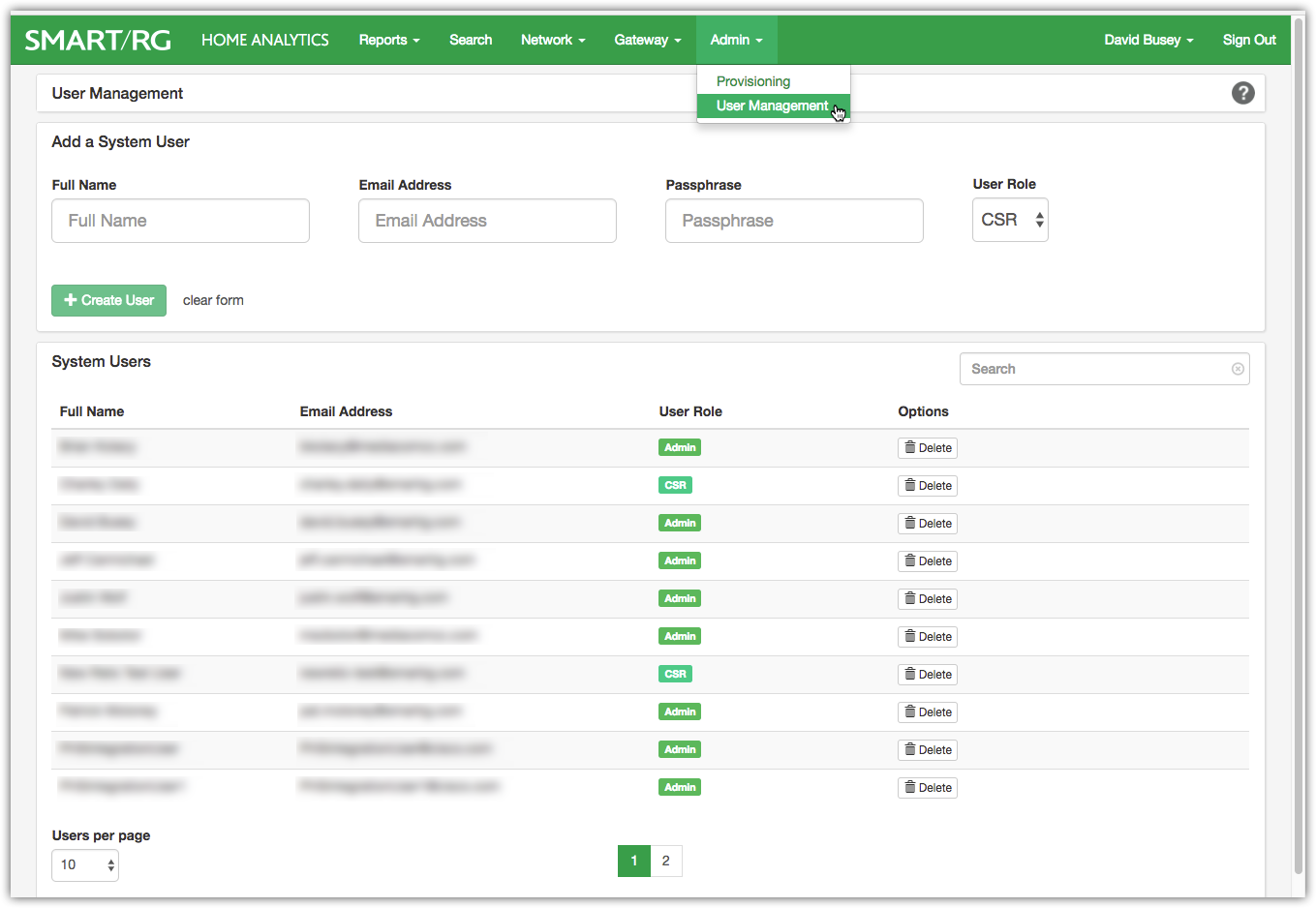Open the Reports dropdown
This screenshot has height=908, width=1316.
click(388, 40)
